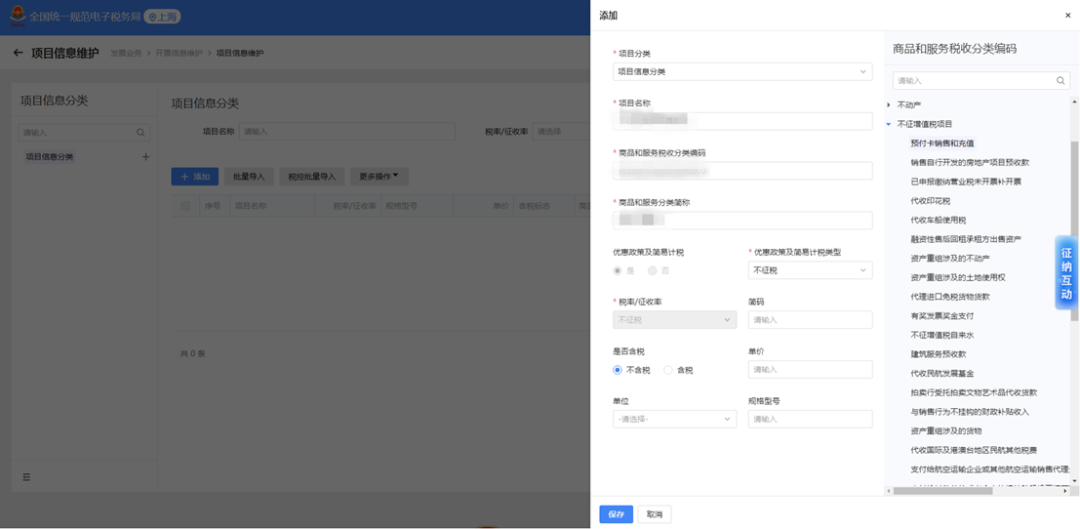Screen dimensions: 1080x529
Task: Open the 更多操作 menu
Action: [380, 176]
